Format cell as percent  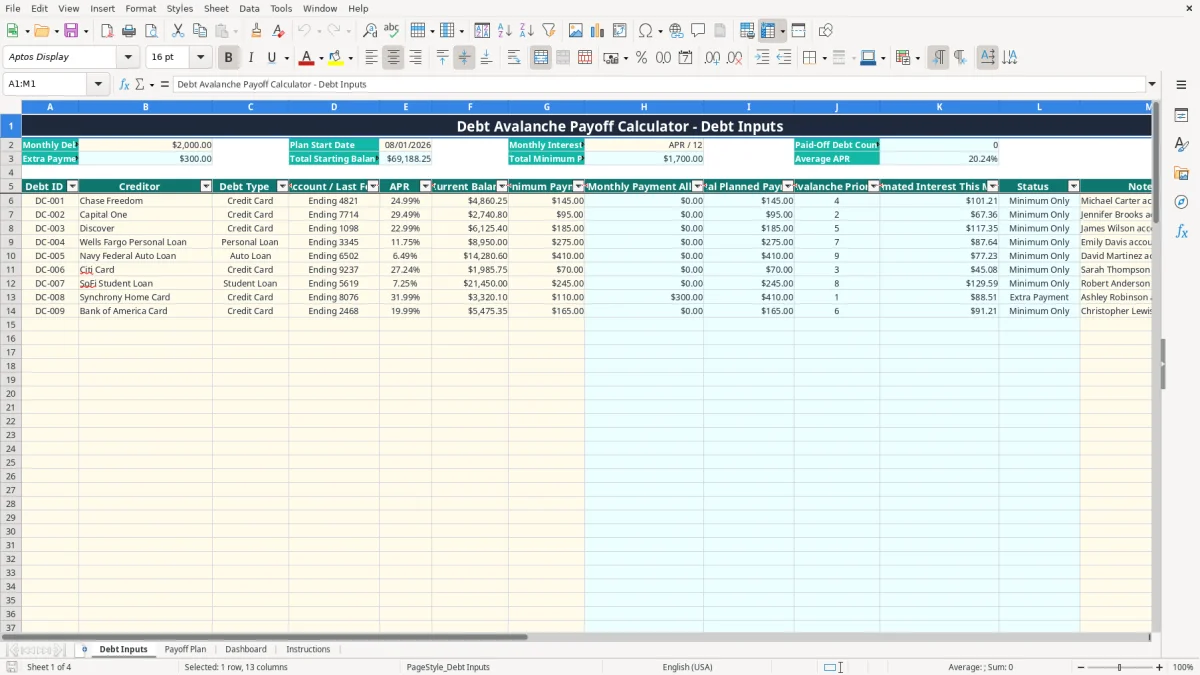click(x=641, y=58)
